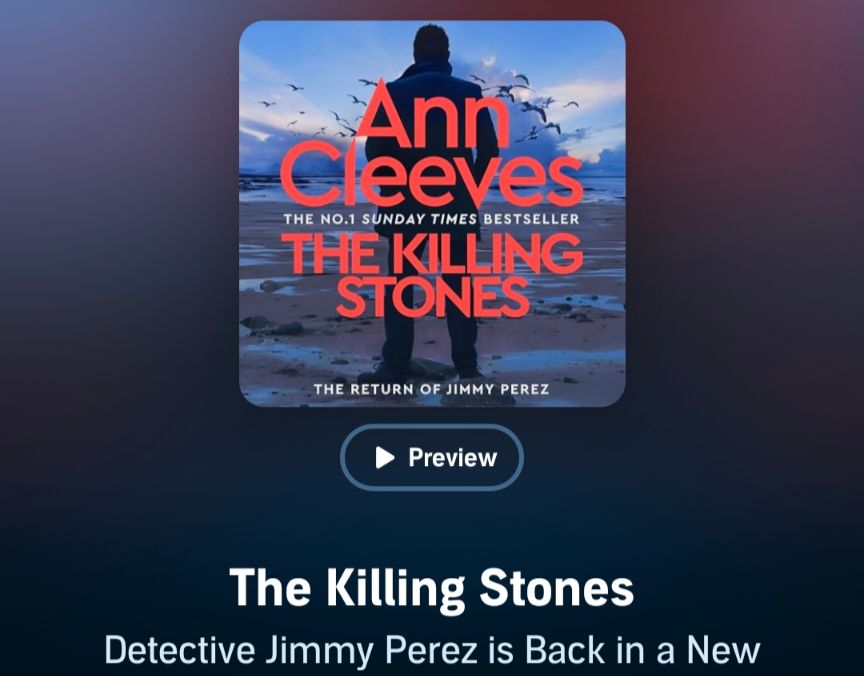
Task: Tap the Preview button
Action: (x=431, y=457)
